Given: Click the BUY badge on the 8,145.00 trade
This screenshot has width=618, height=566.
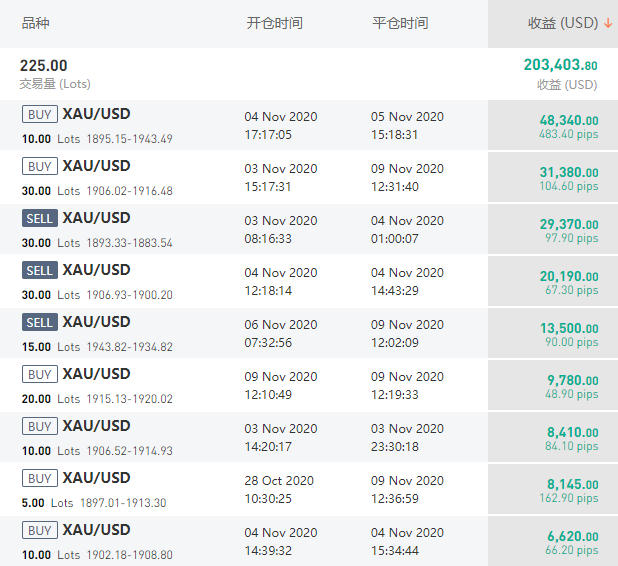Looking at the screenshot, I should 40,478.
